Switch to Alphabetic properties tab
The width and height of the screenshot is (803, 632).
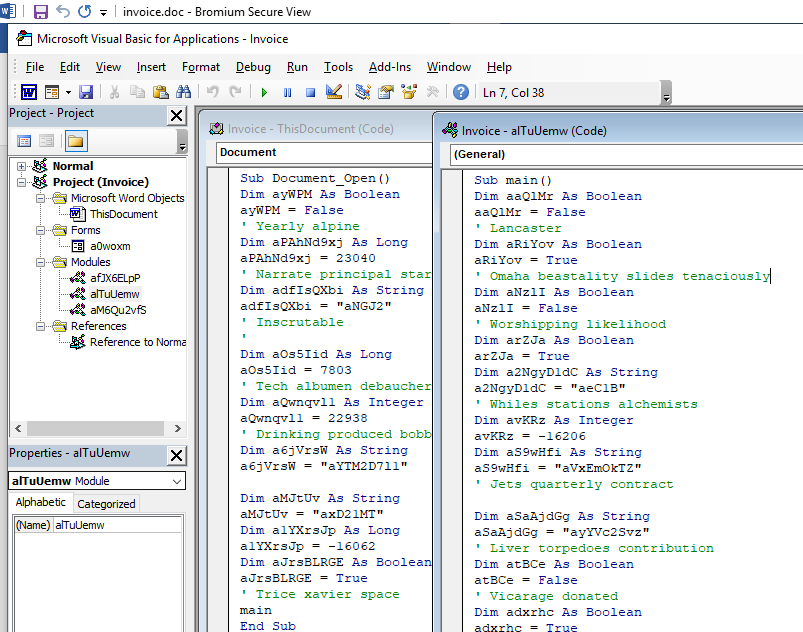coord(40,502)
